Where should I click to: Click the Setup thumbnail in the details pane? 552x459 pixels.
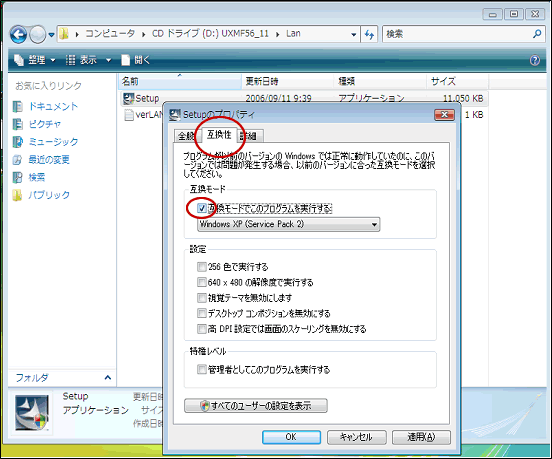click(x=32, y=413)
